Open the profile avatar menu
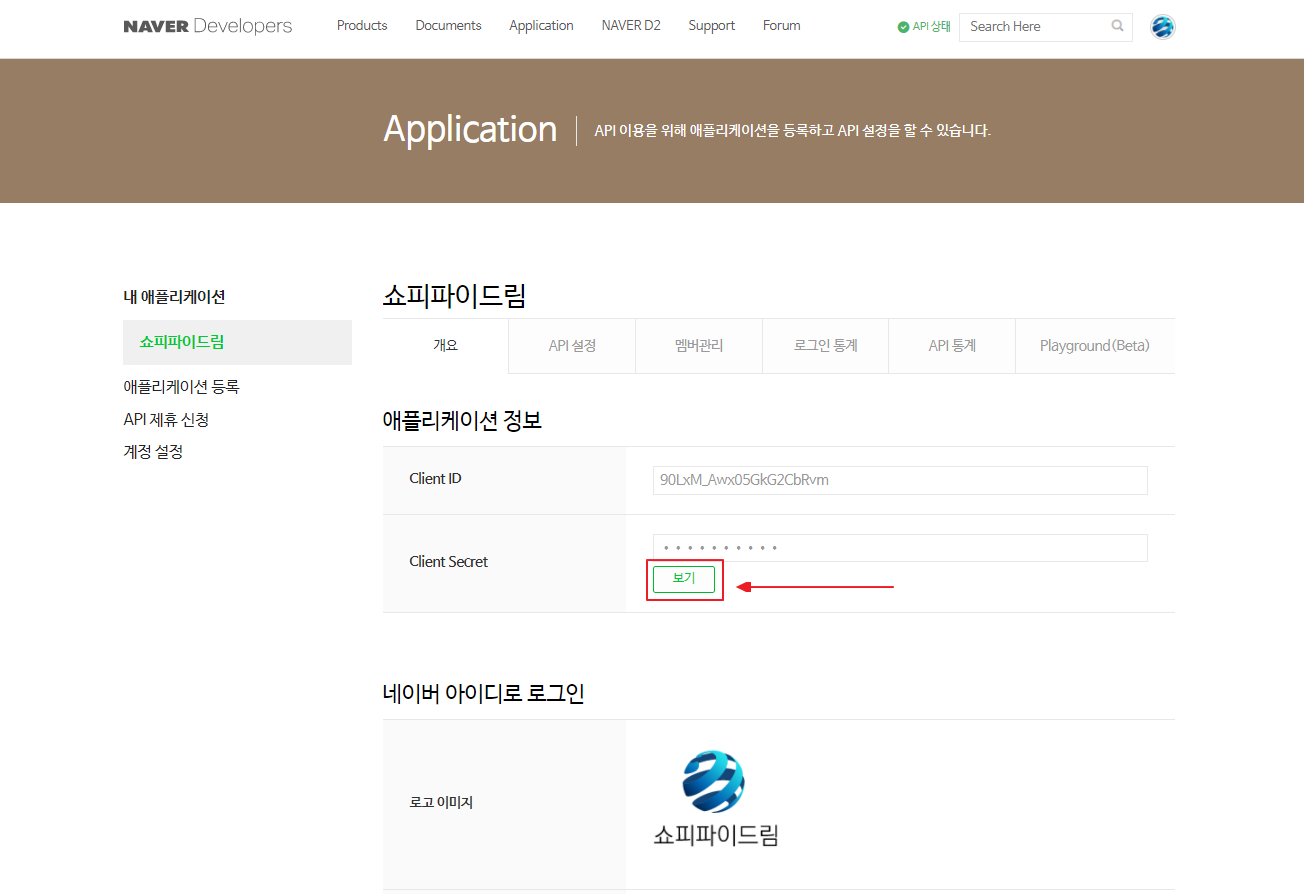This screenshot has width=1304, height=894. (x=1162, y=27)
